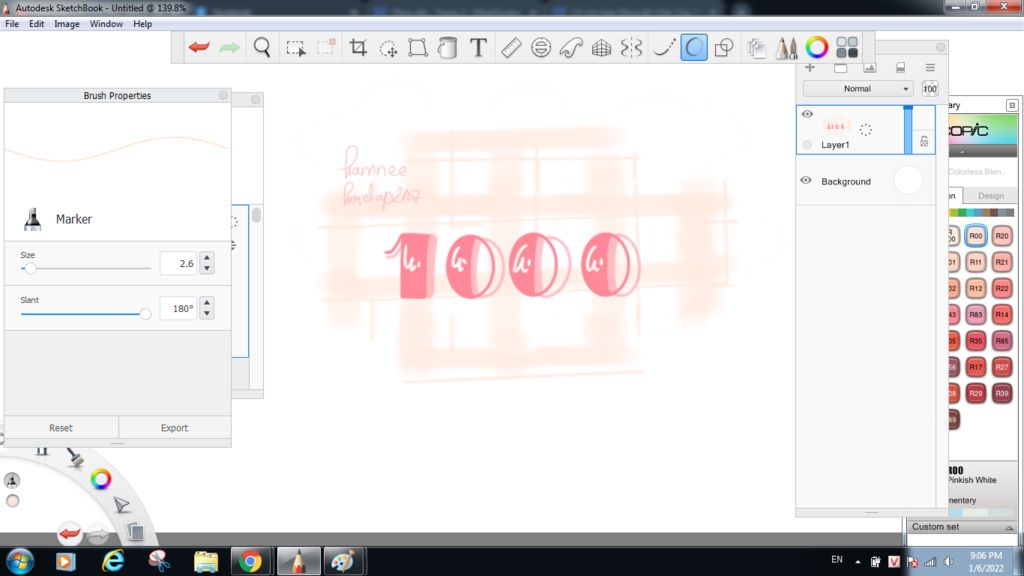Adjust the brush Size slider handle
Image resolution: width=1024 pixels, height=576 pixels.
coord(30,268)
